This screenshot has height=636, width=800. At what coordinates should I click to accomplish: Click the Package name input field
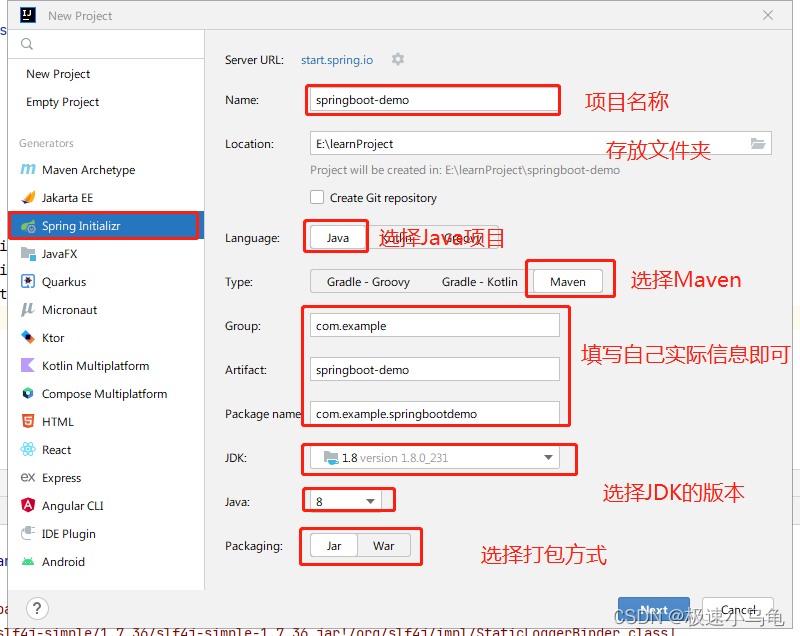point(435,413)
